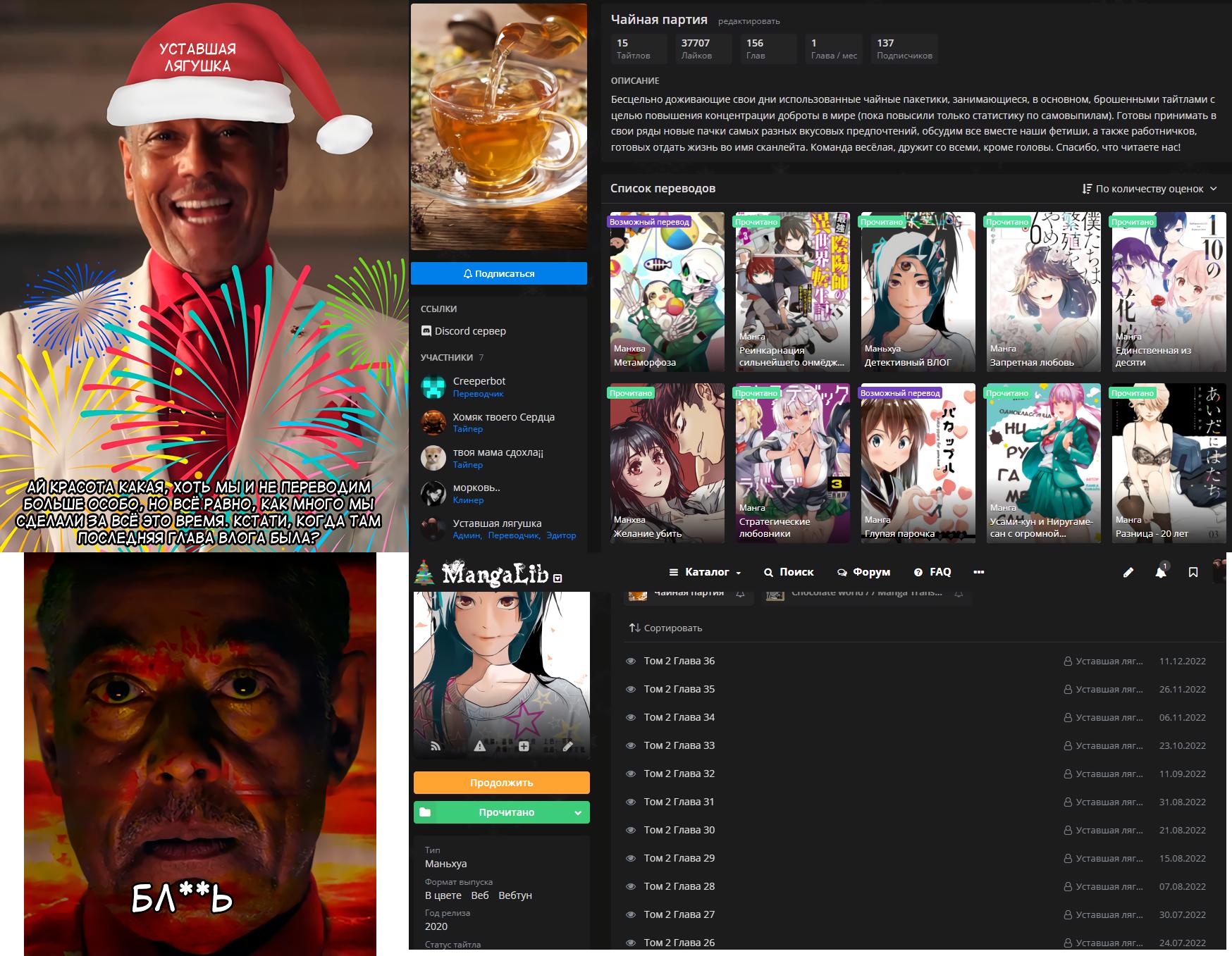Expand the green Прочитано status dropdown arrow
Image resolution: width=1232 pixels, height=956 pixels.
(x=578, y=812)
